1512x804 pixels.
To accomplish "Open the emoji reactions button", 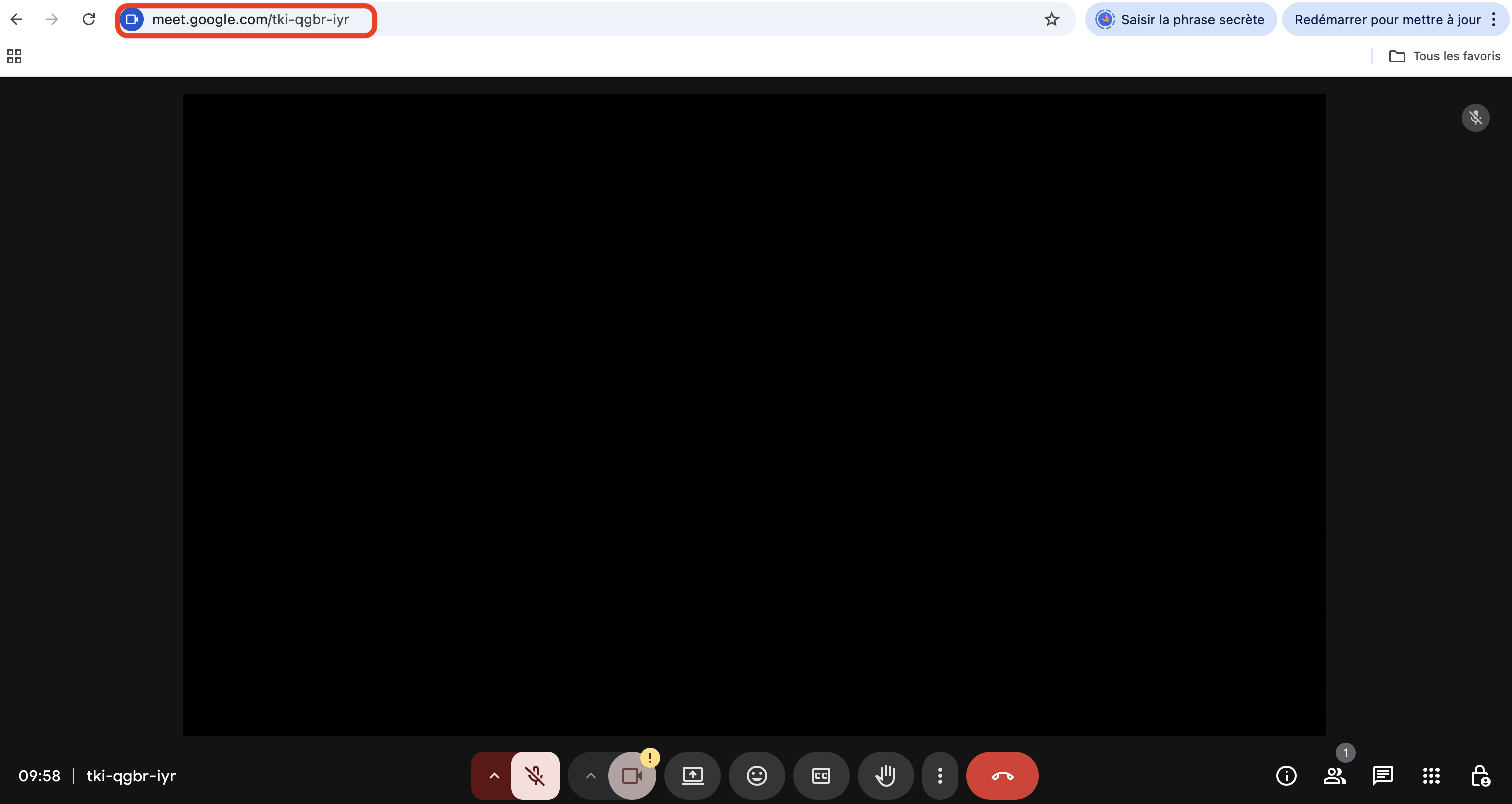I will click(756, 775).
